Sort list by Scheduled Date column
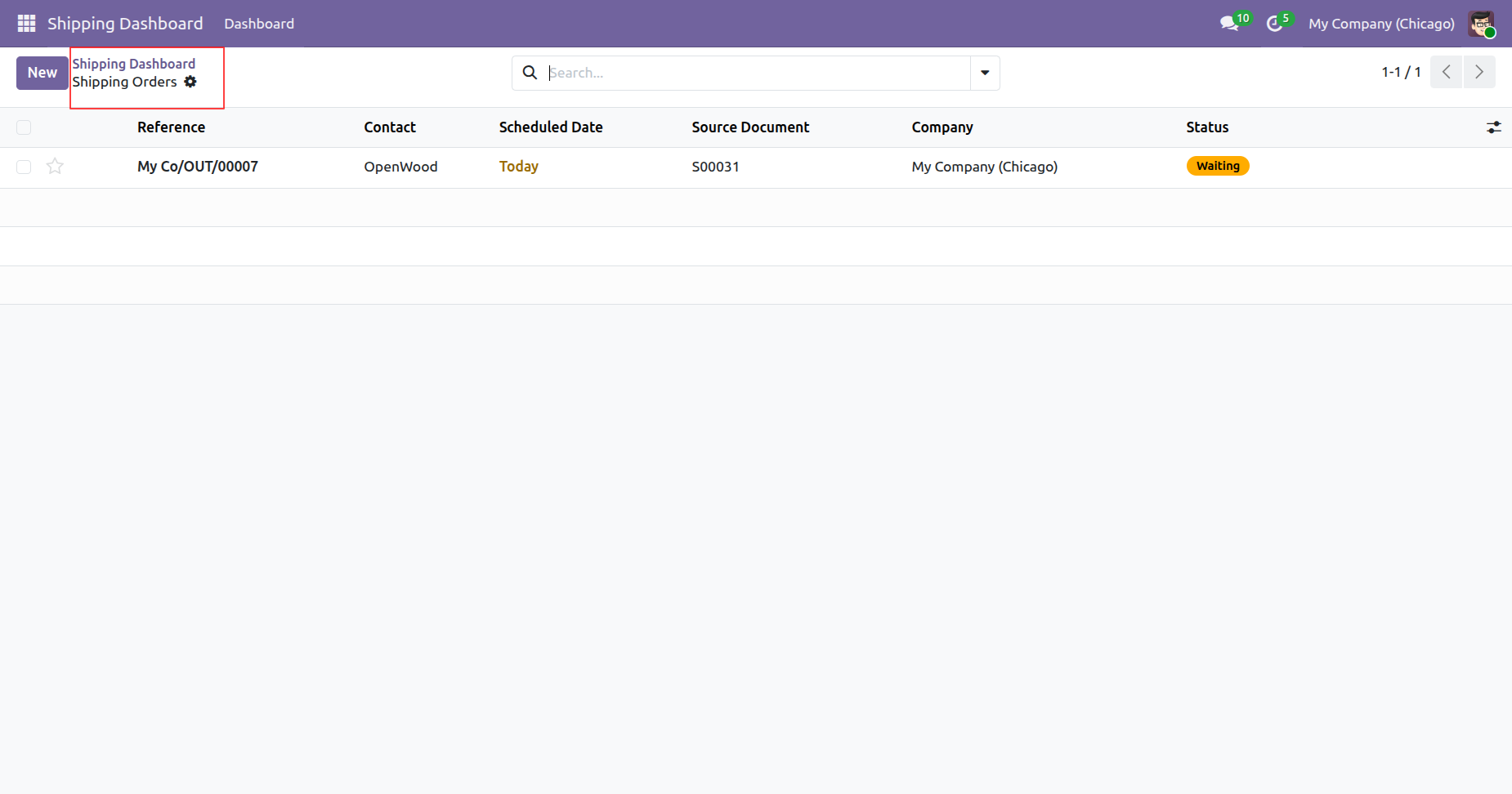The width and height of the screenshot is (1512, 794). pos(550,127)
